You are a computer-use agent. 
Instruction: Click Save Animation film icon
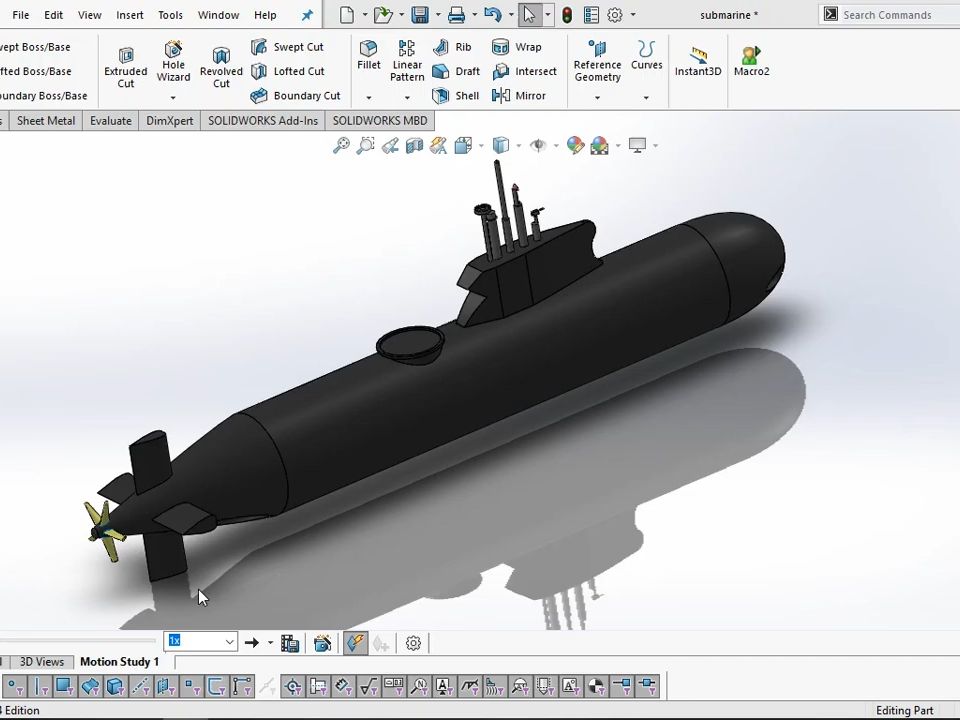point(290,643)
